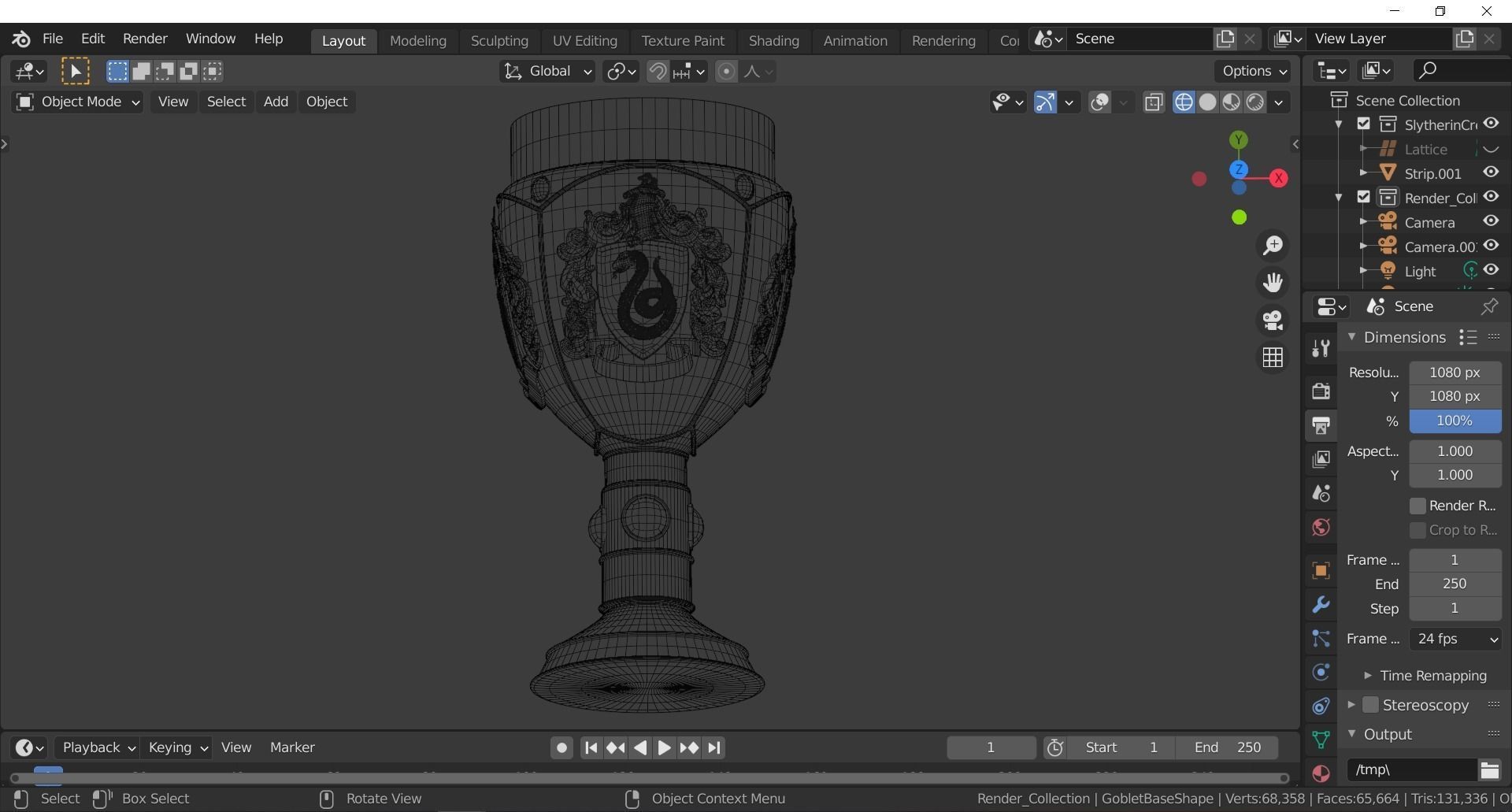This screenshot has height=812, width=1512.
Task: Toggle camera view icon in viewport
Action: [1273, 321]
